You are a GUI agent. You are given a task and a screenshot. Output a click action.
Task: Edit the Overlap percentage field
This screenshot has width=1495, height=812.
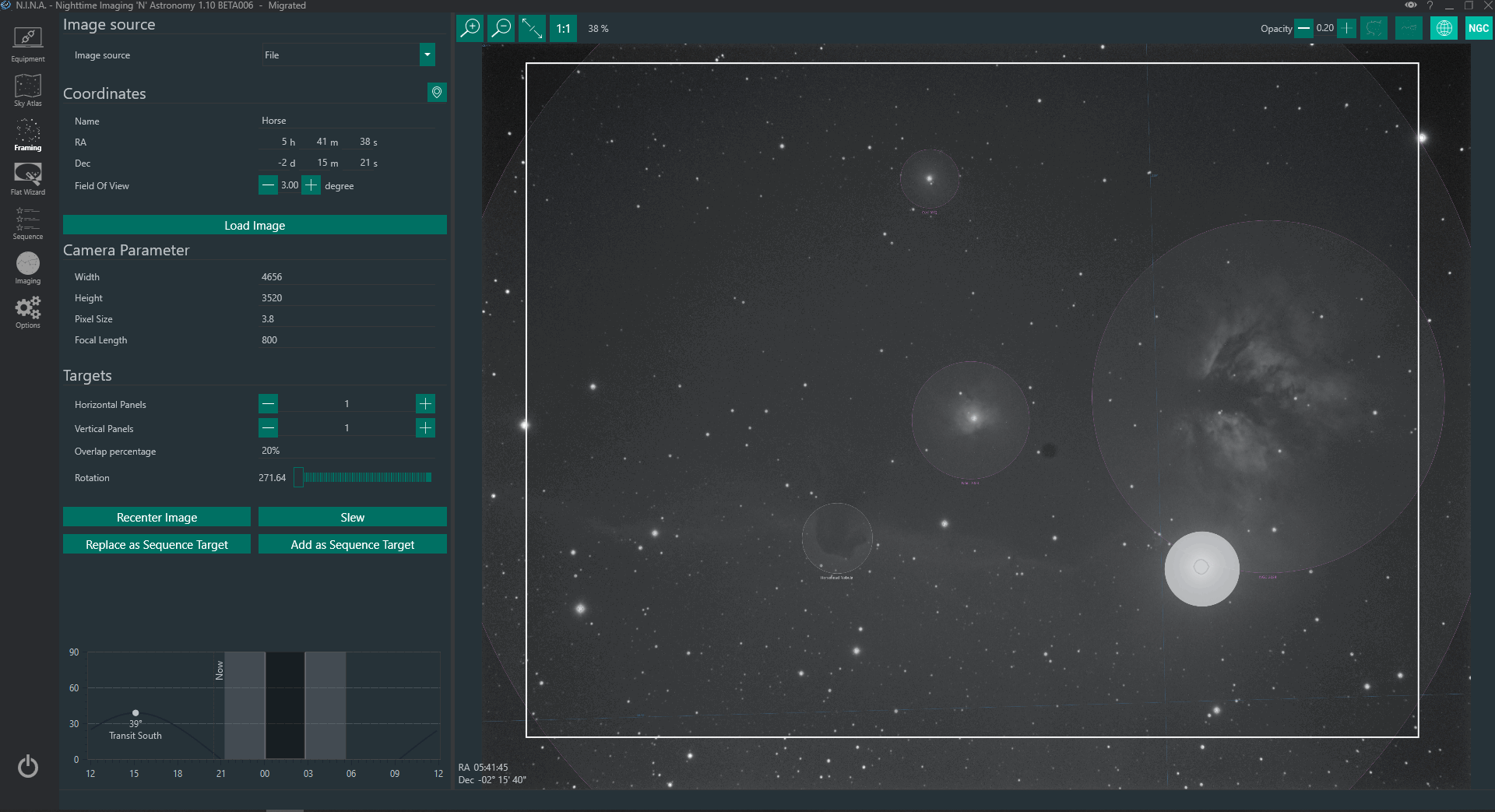click(x=348, y=451)
